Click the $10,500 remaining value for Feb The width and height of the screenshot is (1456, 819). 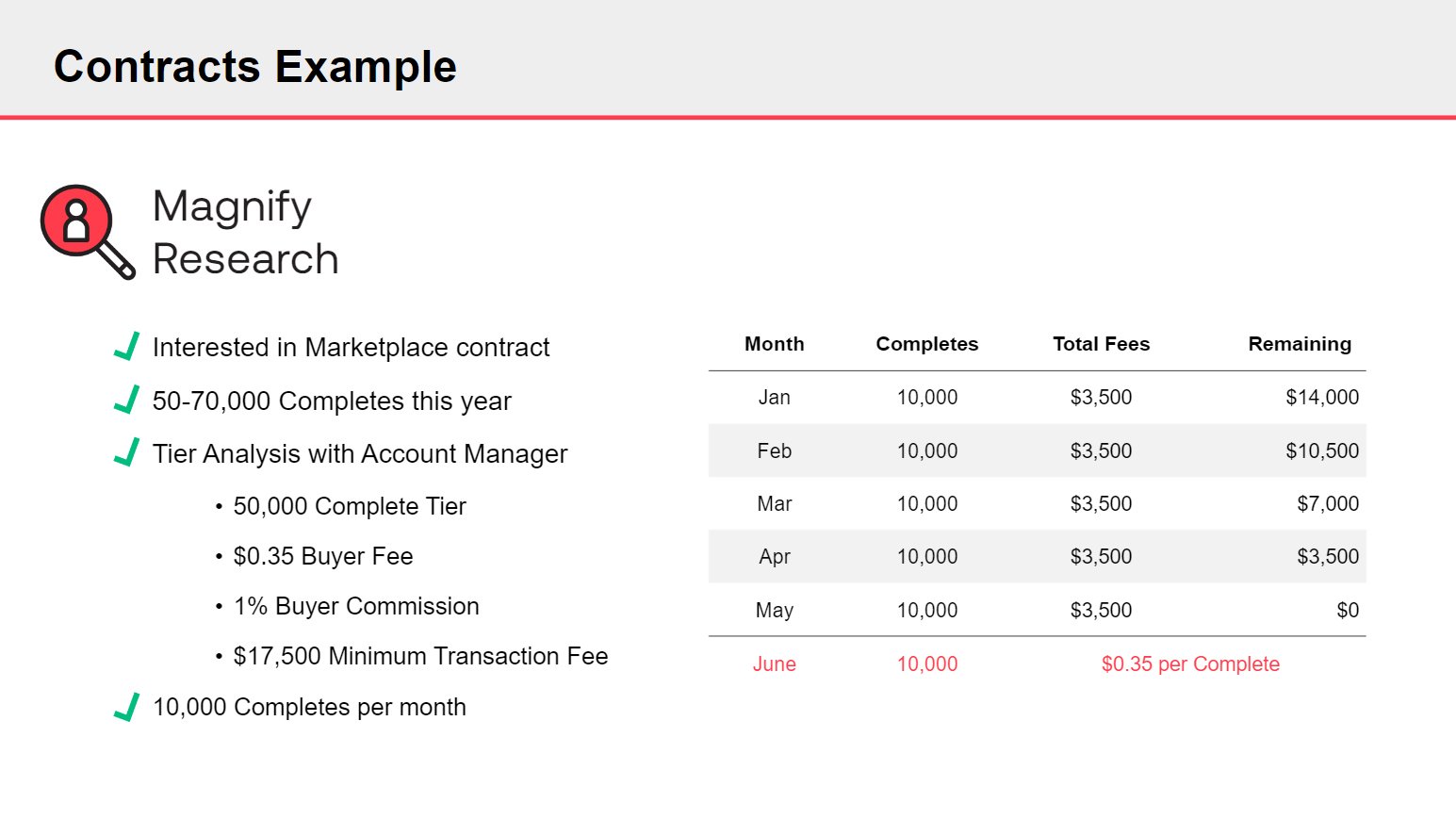tap(1321, 451)
